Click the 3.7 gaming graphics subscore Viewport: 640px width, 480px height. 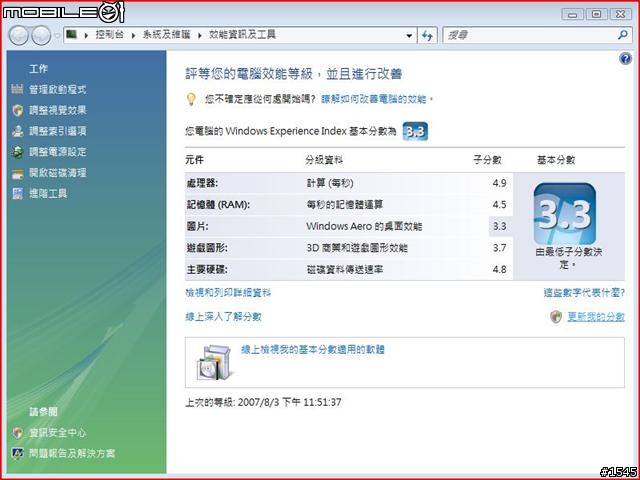(499, 248)
